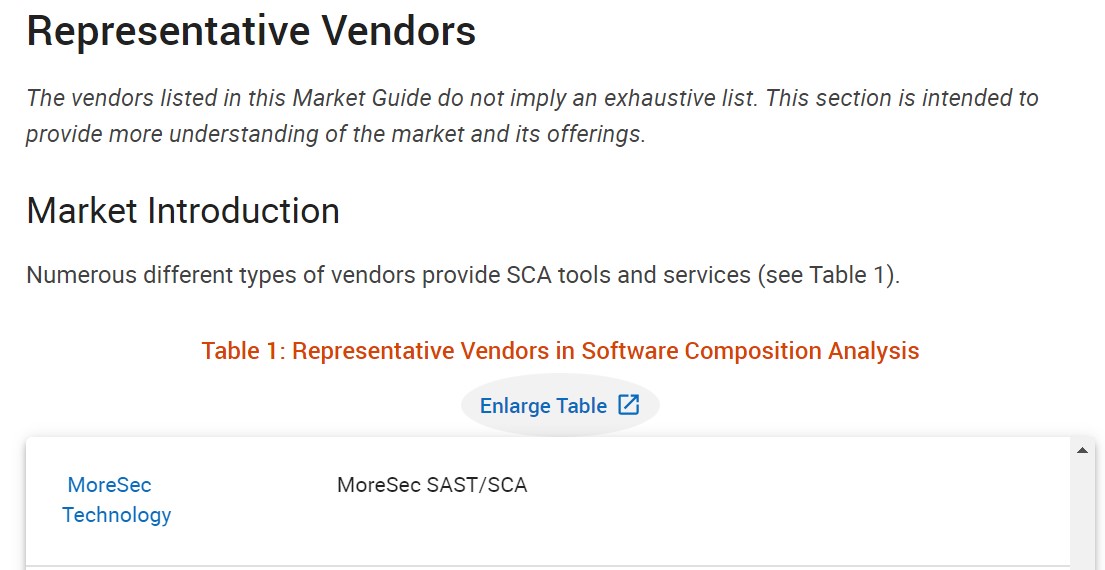Click the Market Introduction heading
This screenshot has height=570, width=1105.
tap(183, 211)
